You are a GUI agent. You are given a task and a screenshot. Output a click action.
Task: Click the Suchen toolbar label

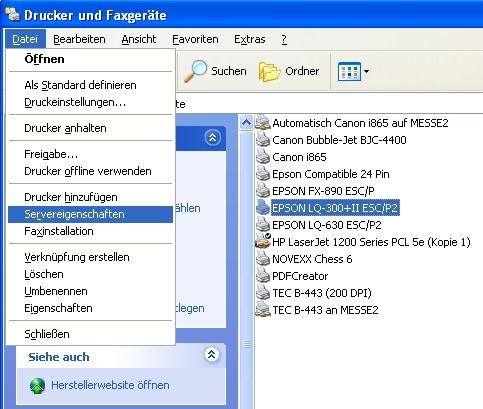click(229, 71)
